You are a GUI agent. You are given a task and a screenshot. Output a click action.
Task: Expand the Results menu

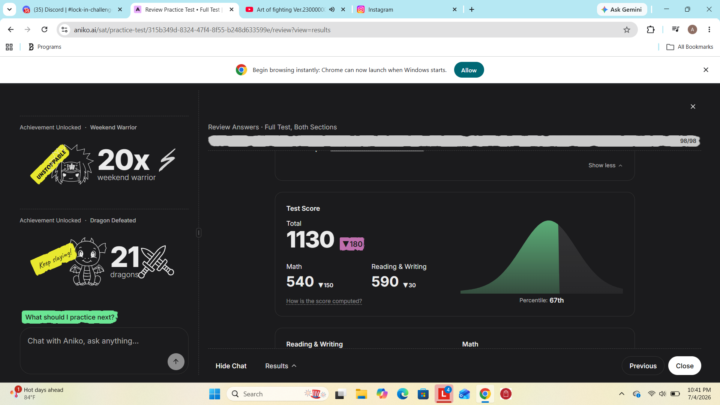tap(281, 366)
